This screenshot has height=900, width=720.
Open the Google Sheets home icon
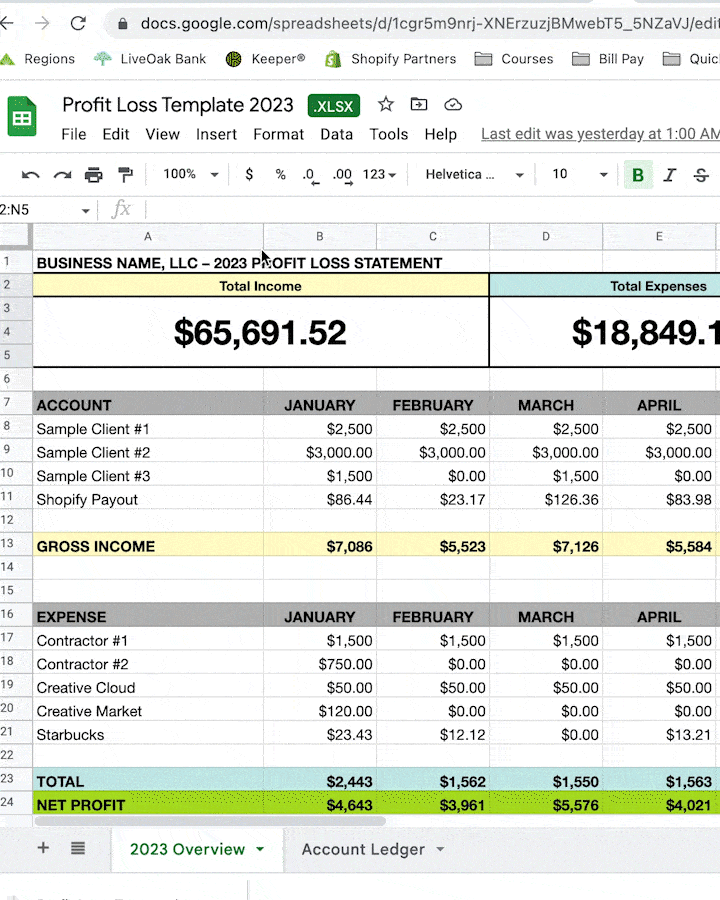(x=22, y=117)
